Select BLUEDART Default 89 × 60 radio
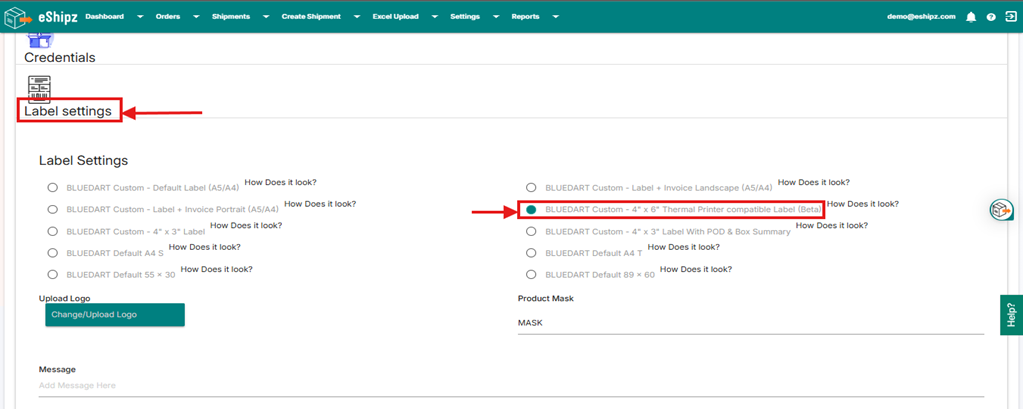 tap(531, 275)
